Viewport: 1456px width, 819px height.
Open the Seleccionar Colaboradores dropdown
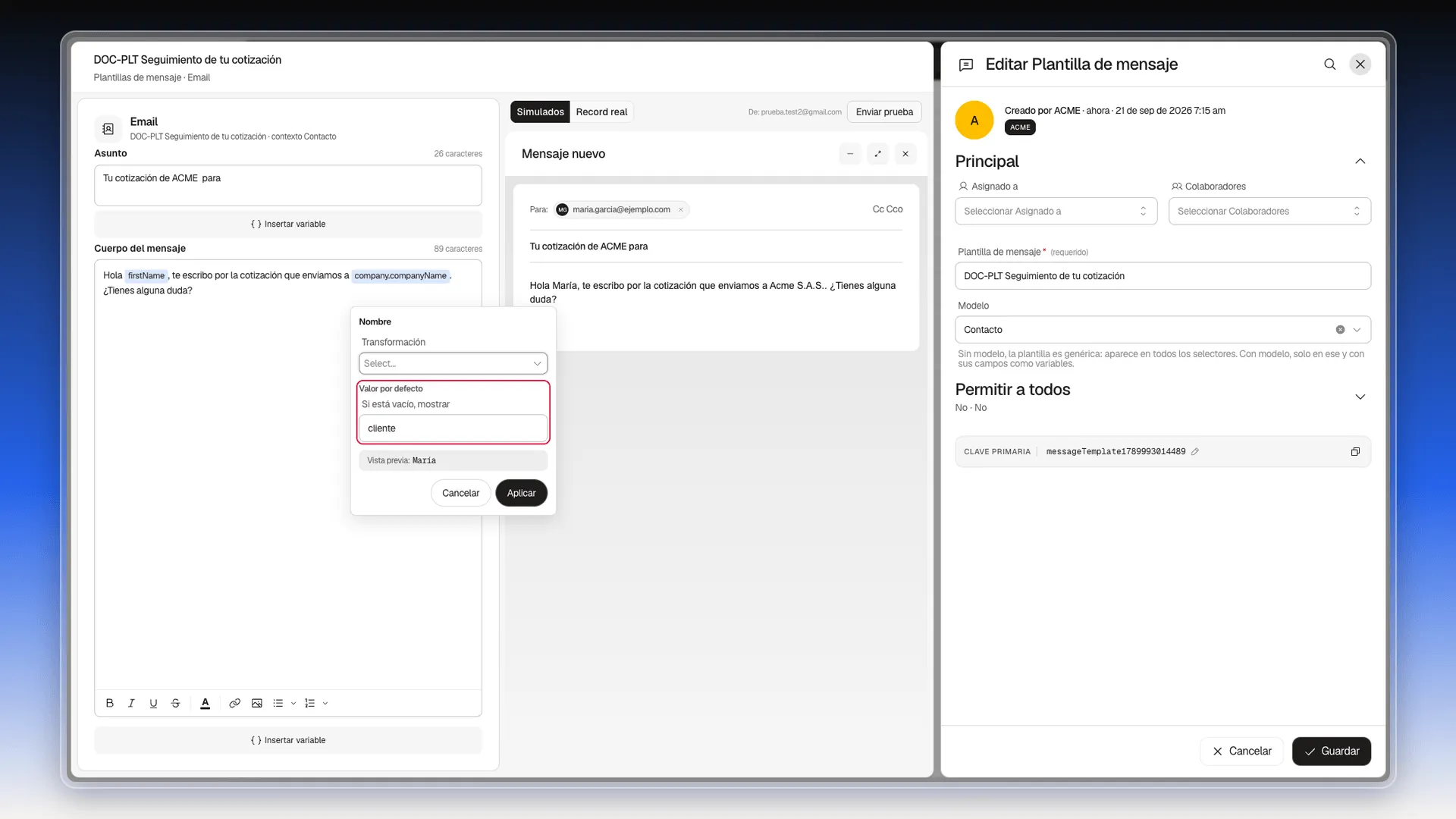(x=1269, y=211)
